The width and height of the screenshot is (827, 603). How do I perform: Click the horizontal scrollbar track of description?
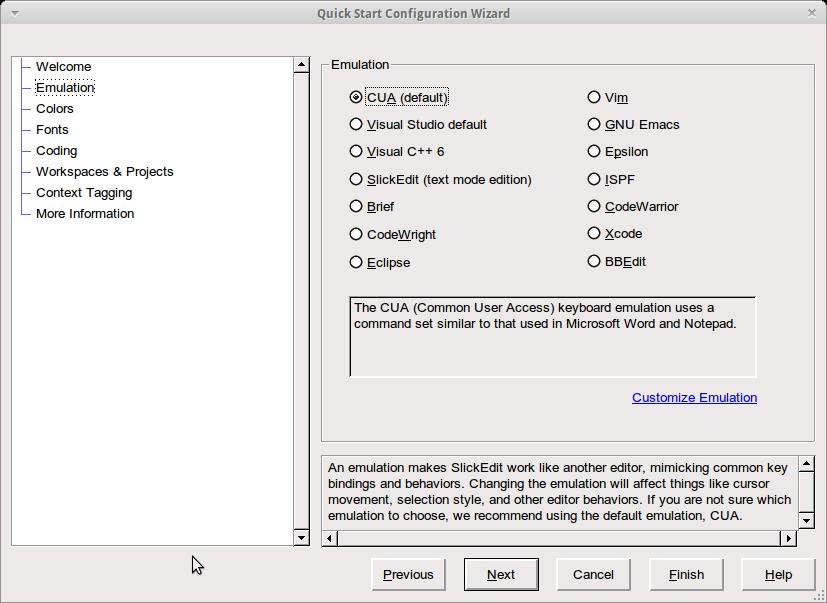coord(560,538)
